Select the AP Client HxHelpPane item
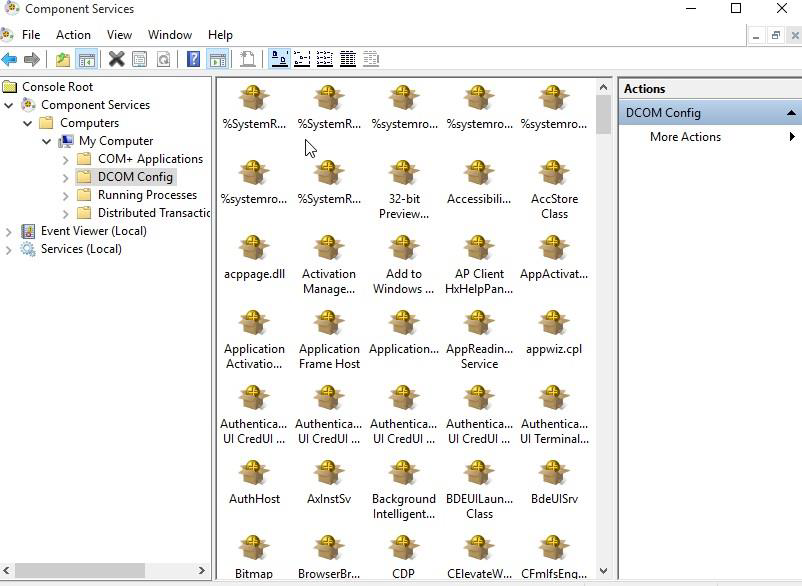This screenshot has height=586, width=802. tap(479, 265)
